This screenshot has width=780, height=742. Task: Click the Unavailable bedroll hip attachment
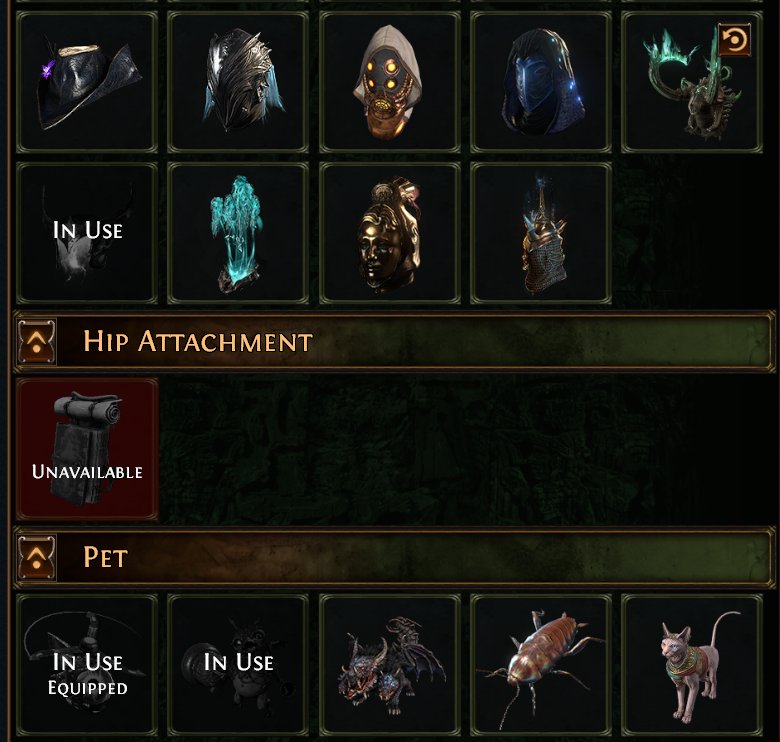[87, 449]
